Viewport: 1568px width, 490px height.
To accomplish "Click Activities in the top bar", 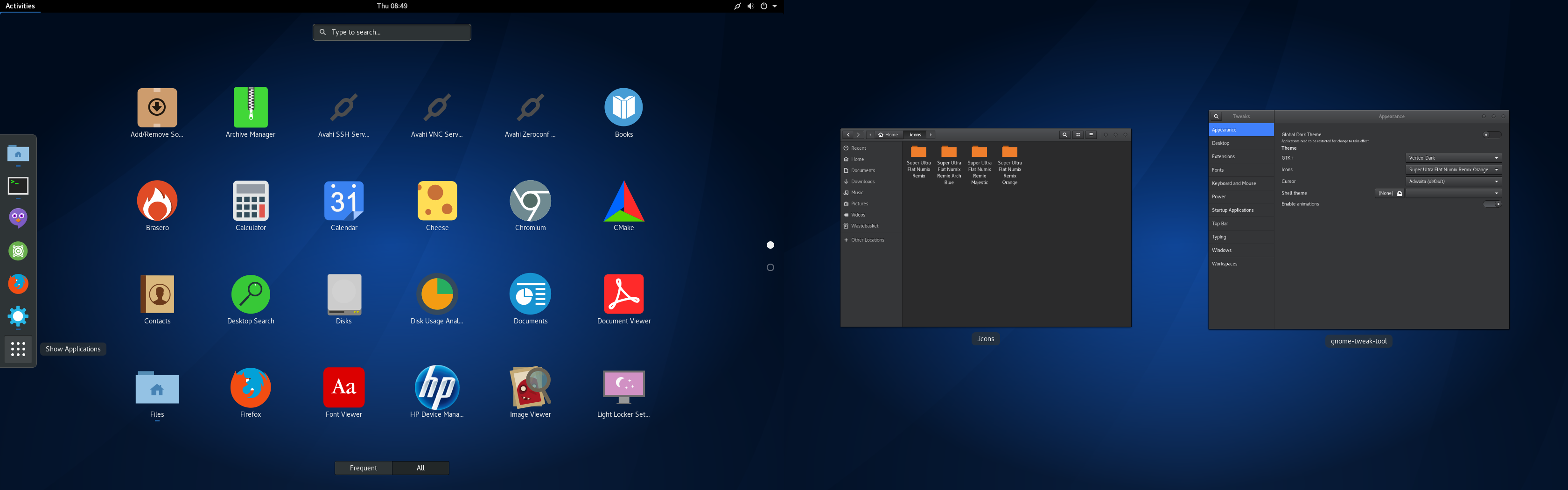I will click(x=20, y=6).
